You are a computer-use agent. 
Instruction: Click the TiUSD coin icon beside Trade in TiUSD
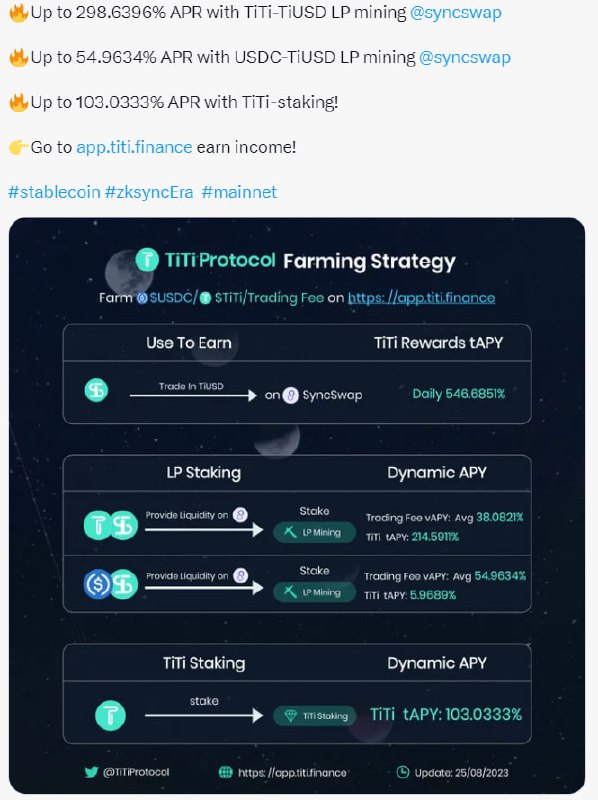pos(96,390)
